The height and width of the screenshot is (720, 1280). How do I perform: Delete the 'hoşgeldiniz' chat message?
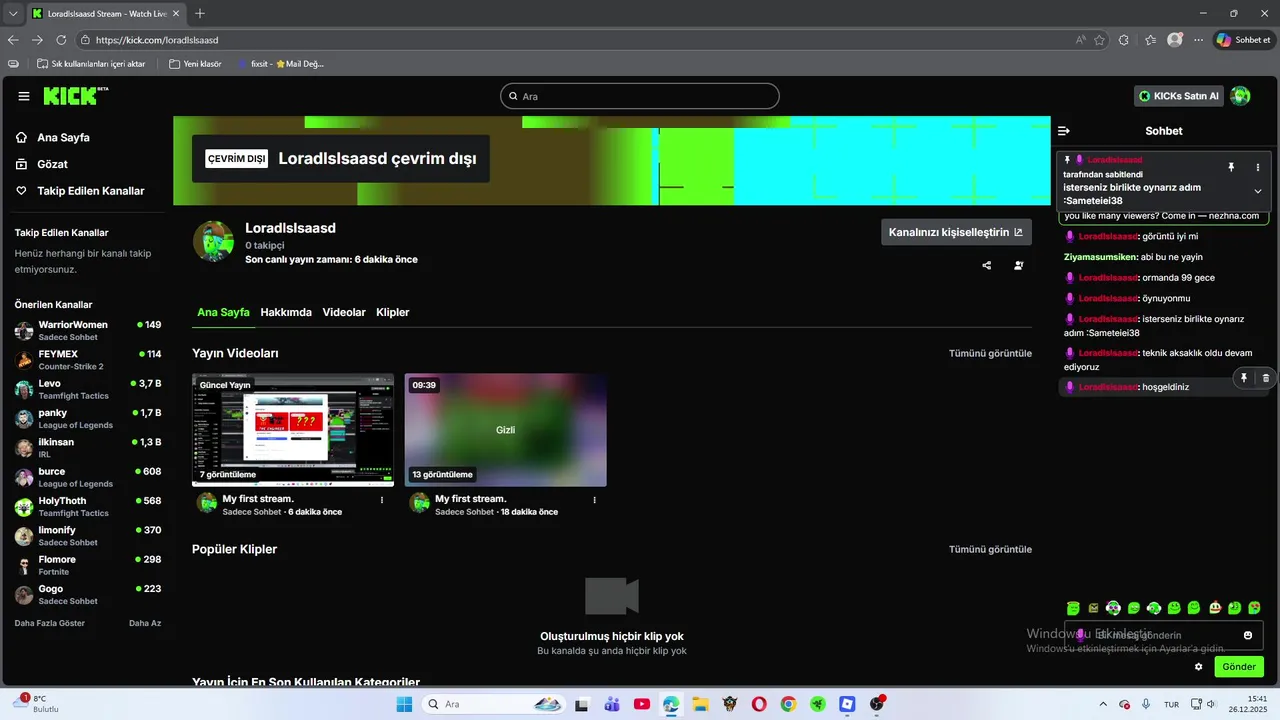[x=1266, y=378]
